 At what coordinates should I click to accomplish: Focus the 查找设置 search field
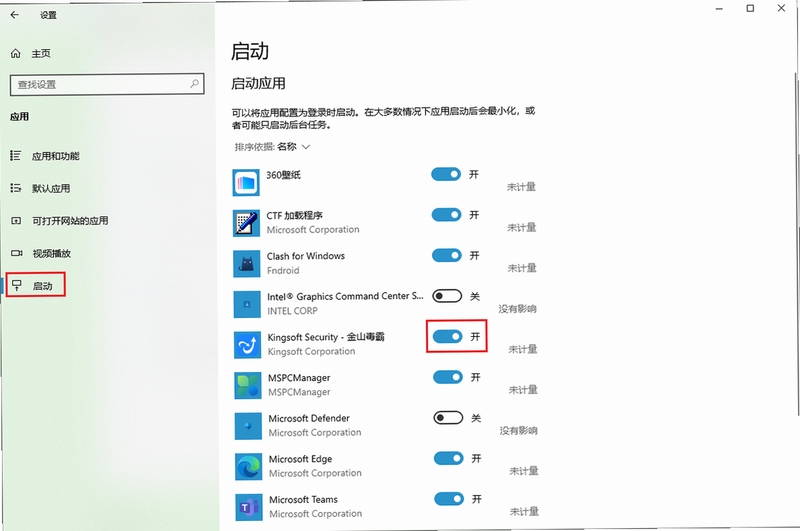107,84
